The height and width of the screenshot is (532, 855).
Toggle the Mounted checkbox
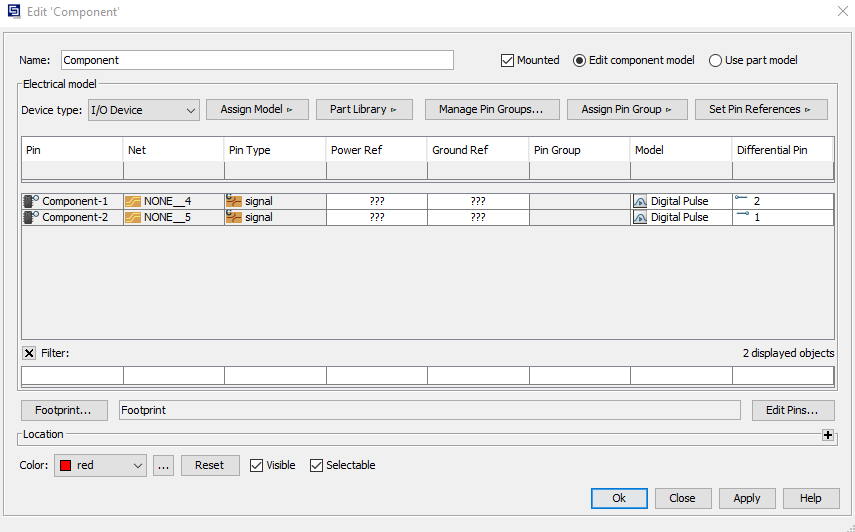coord(507,60)
